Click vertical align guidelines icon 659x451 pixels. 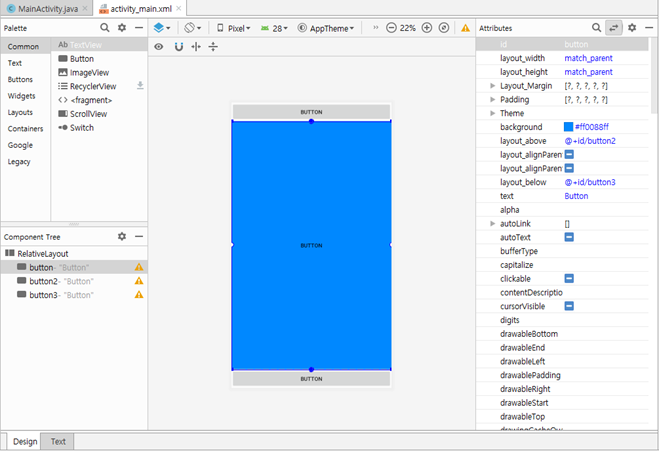pos(213,47)
